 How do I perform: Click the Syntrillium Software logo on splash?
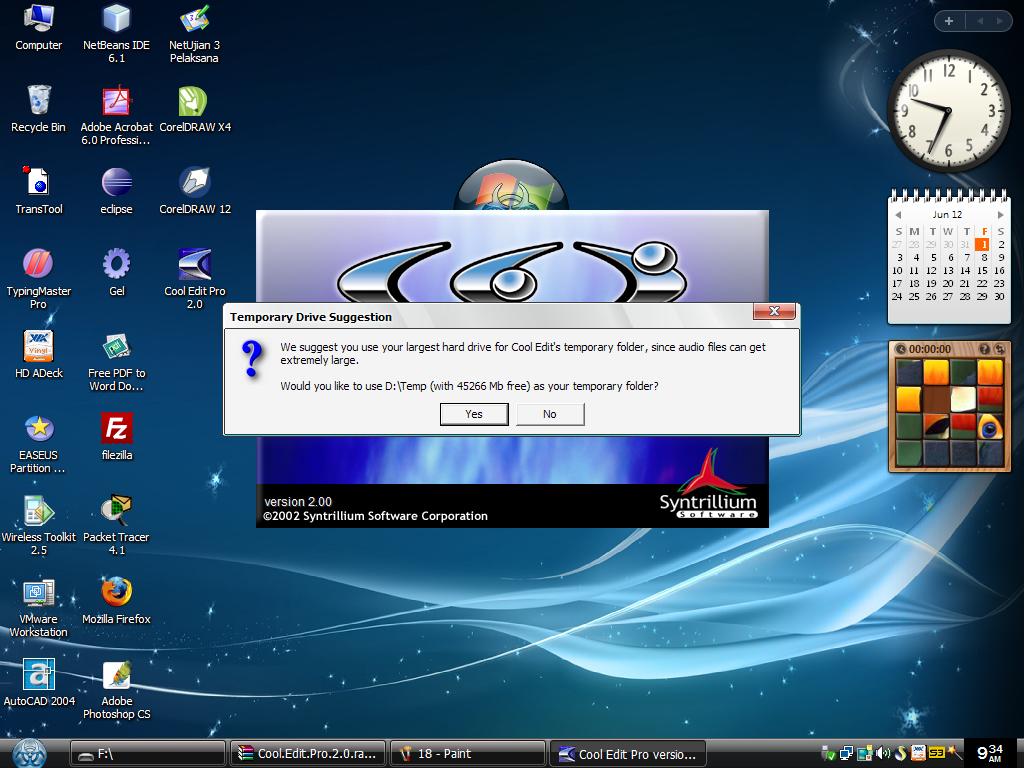pyautogui.click(x=708, y=485)
